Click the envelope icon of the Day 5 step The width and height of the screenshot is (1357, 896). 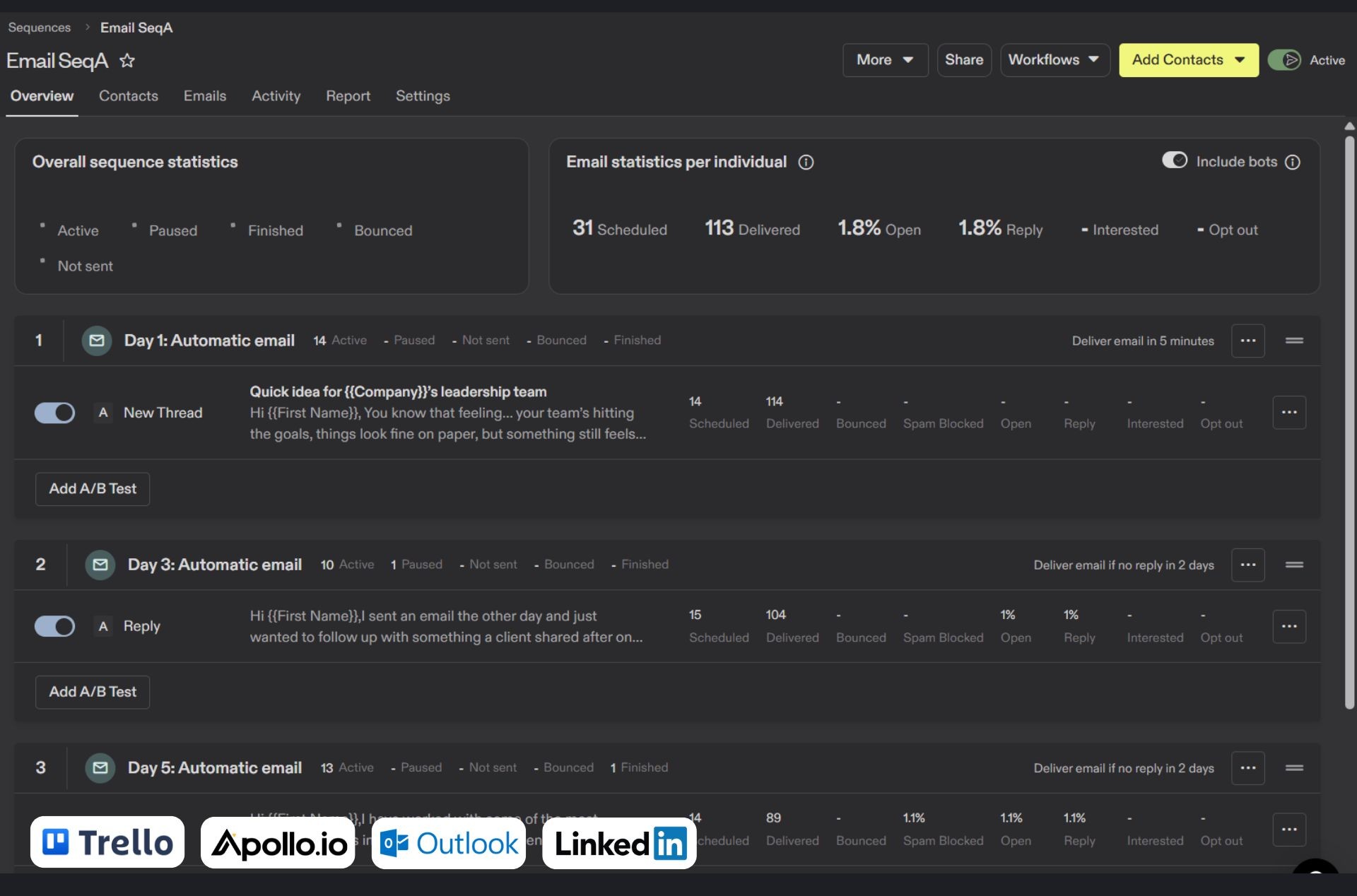pyautogui.click(x=100, y=767)
